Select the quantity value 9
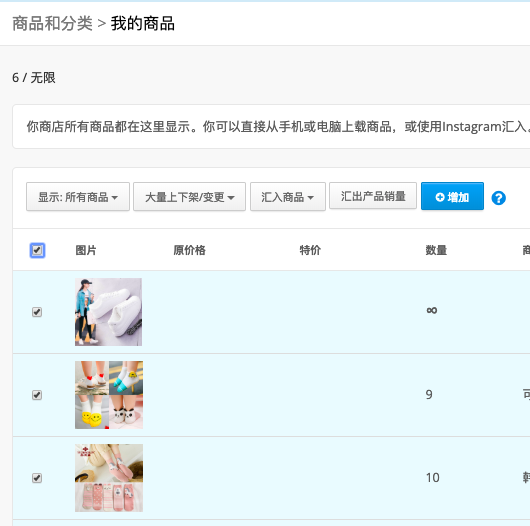Image resolution: width=530 pixels, height=526 pixels. [x=429, y=394]
